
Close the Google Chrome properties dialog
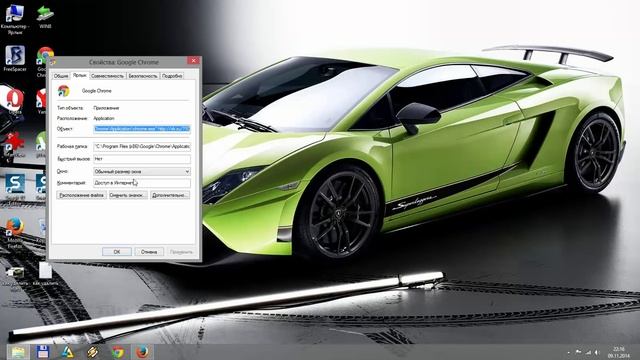193,61
